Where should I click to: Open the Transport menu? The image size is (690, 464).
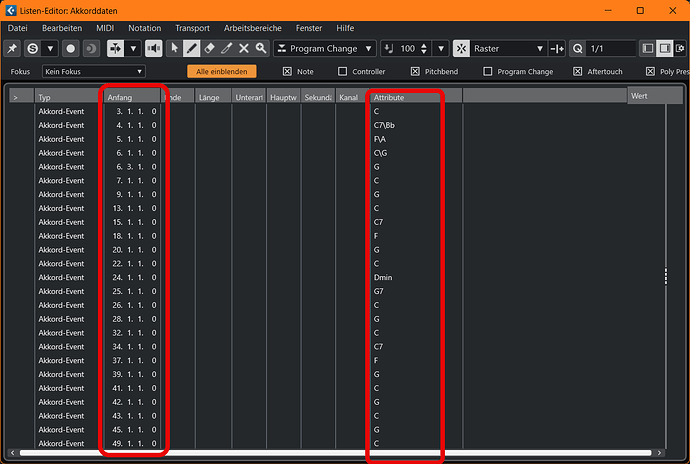[192, 28]
